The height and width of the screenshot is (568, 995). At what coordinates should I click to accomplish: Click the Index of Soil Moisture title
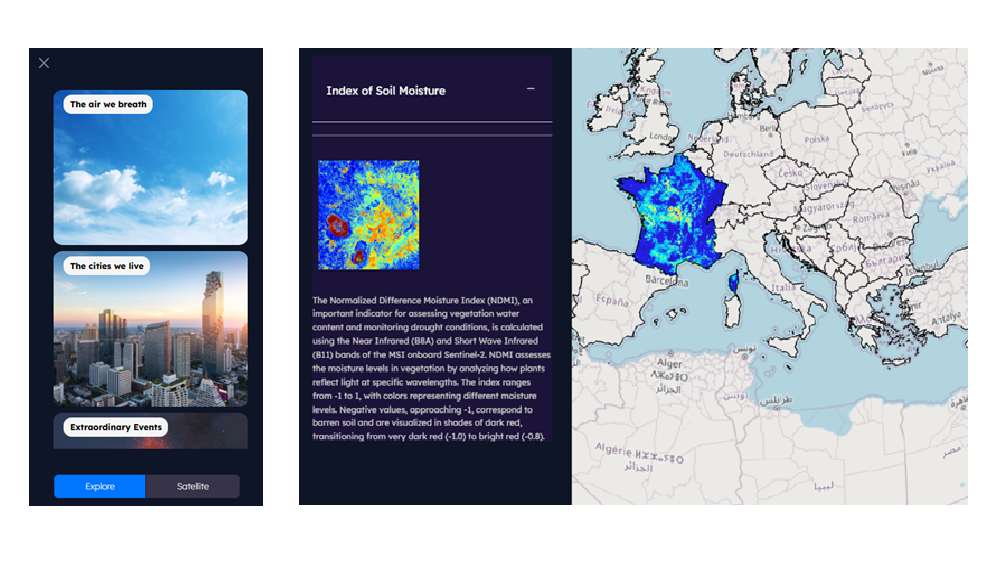[x=386, y=91]
